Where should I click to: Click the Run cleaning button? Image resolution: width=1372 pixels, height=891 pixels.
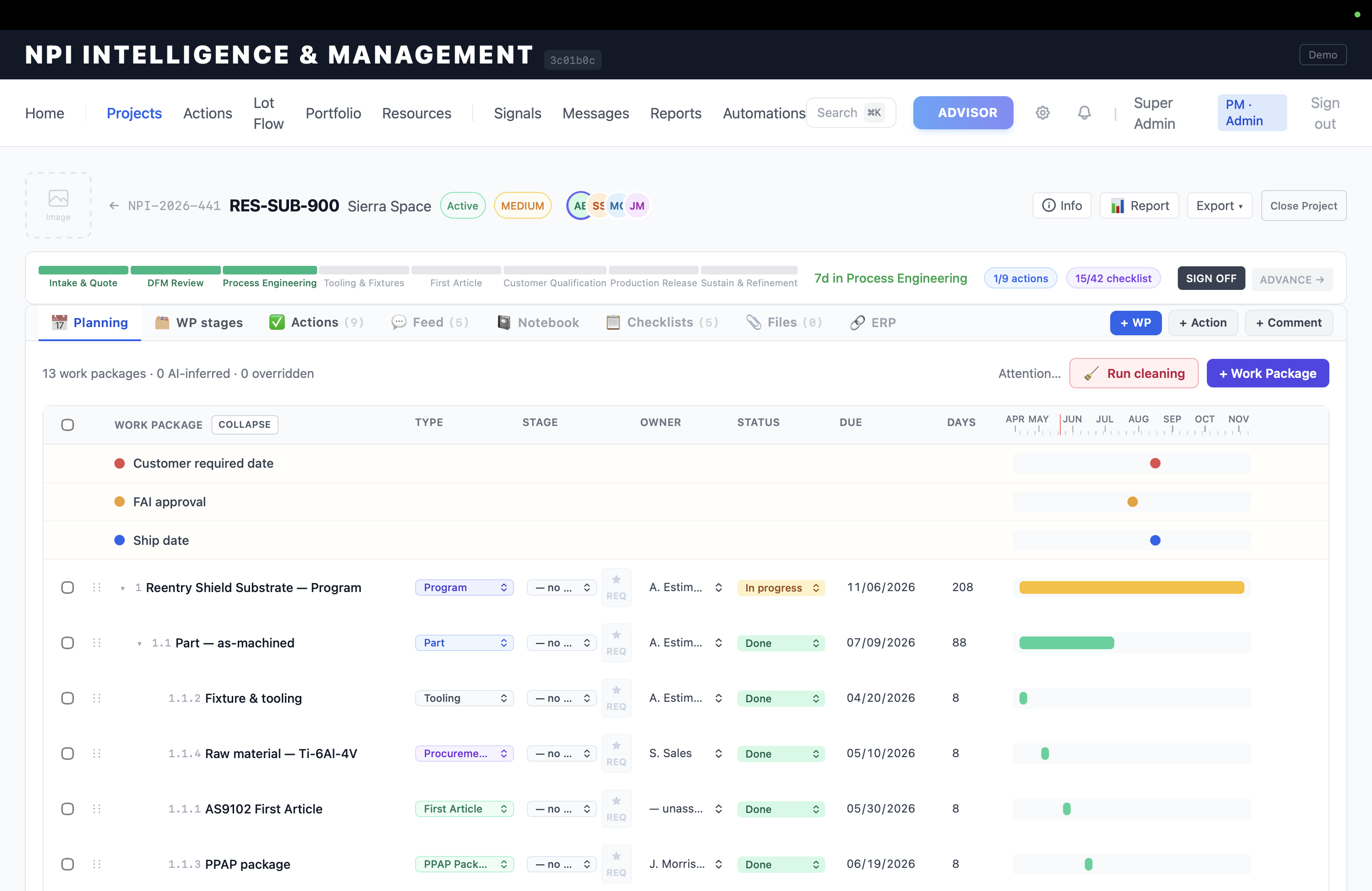pyautogui.click(x=1133, y=373)
